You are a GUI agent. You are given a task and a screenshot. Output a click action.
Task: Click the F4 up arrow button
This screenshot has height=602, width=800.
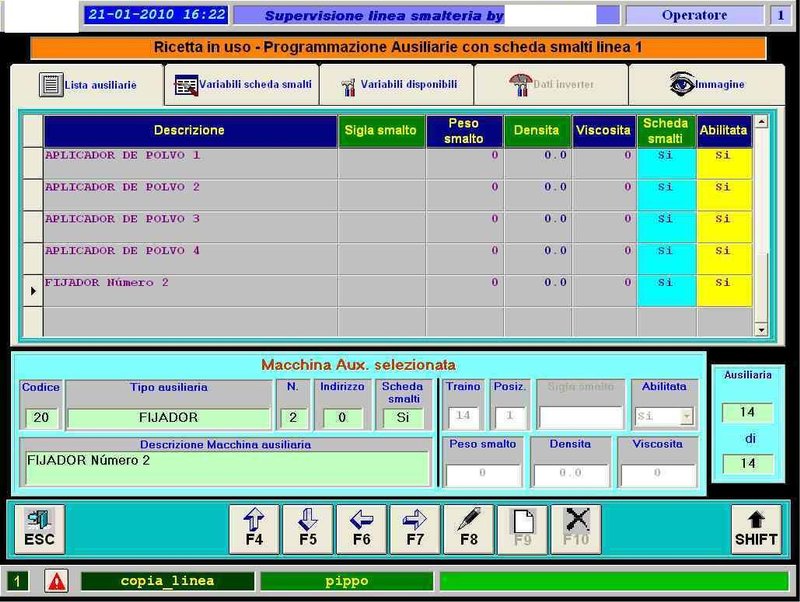[254, 529]
